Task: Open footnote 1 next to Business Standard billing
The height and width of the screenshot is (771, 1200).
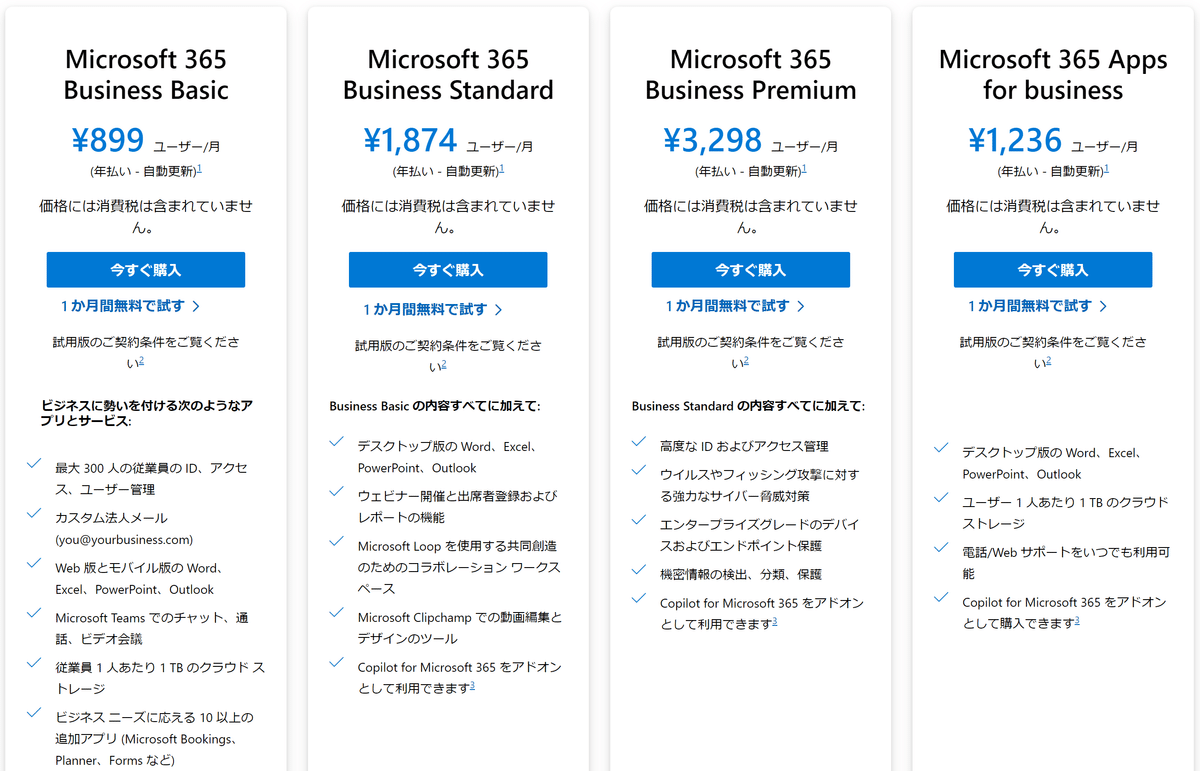Action: pyautogui.click(x=501, y=168)
